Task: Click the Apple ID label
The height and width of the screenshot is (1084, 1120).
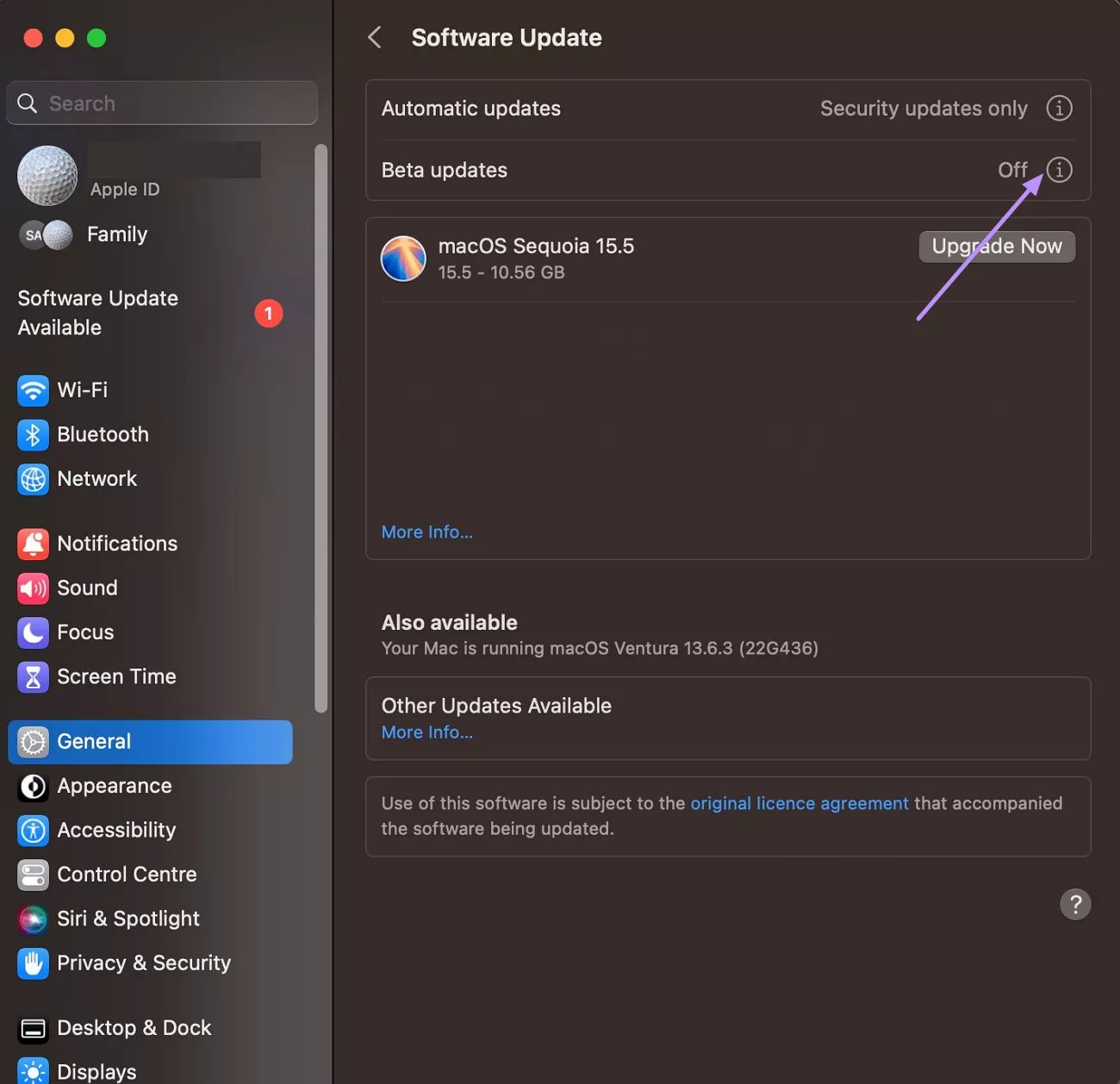Action: pyautogui.click(x=125, y=190)
